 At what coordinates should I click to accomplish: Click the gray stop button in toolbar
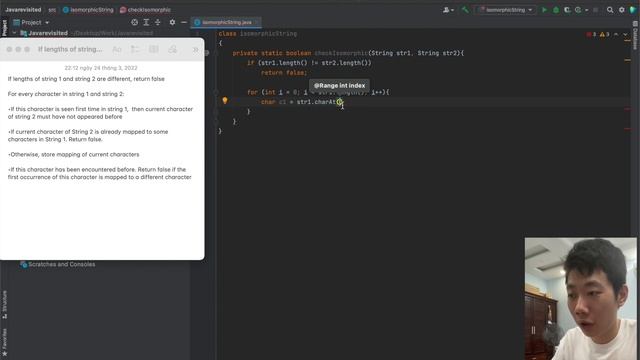[x=596, y=10]
